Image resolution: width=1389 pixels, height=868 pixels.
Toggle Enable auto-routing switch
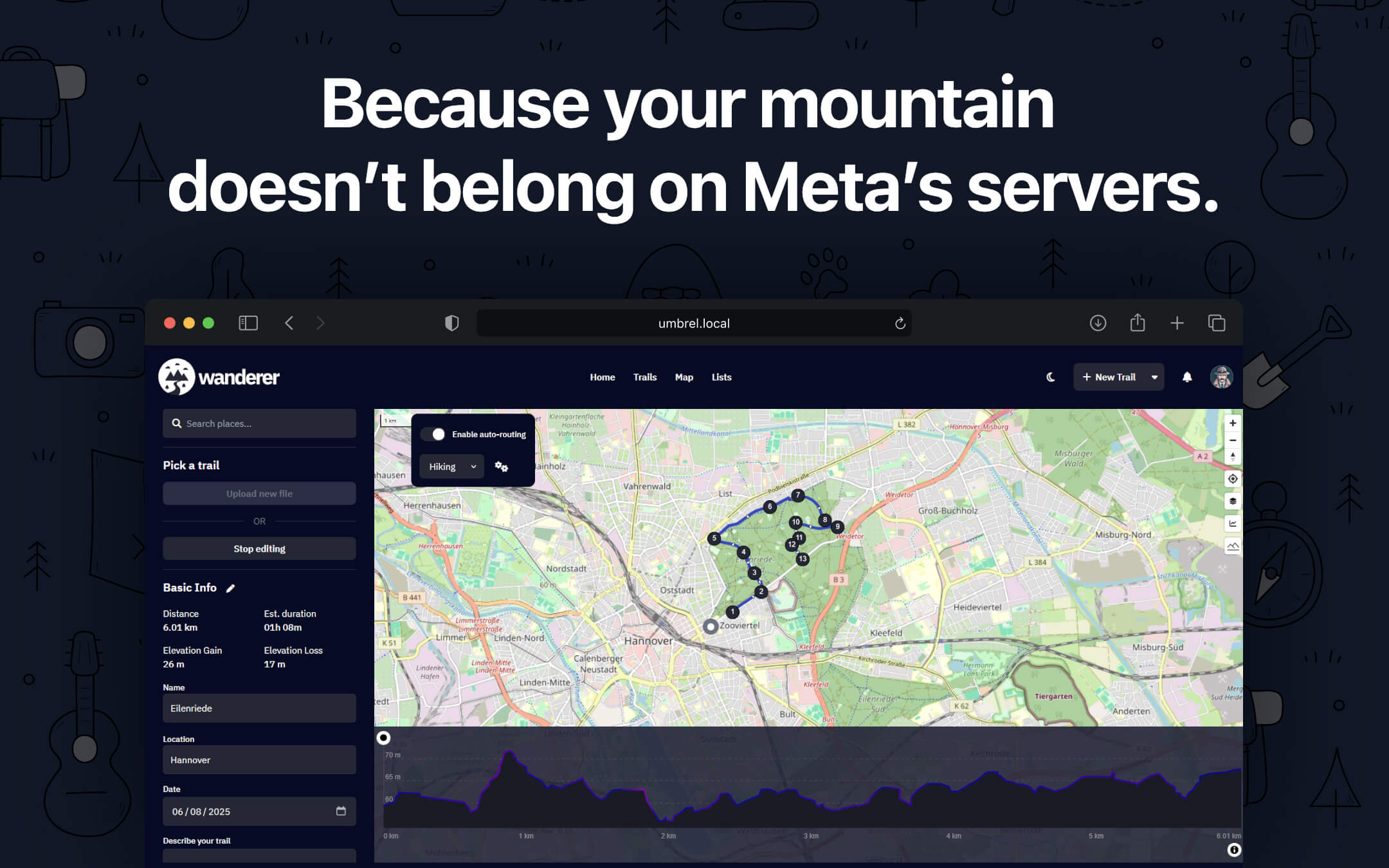[434, 435]
